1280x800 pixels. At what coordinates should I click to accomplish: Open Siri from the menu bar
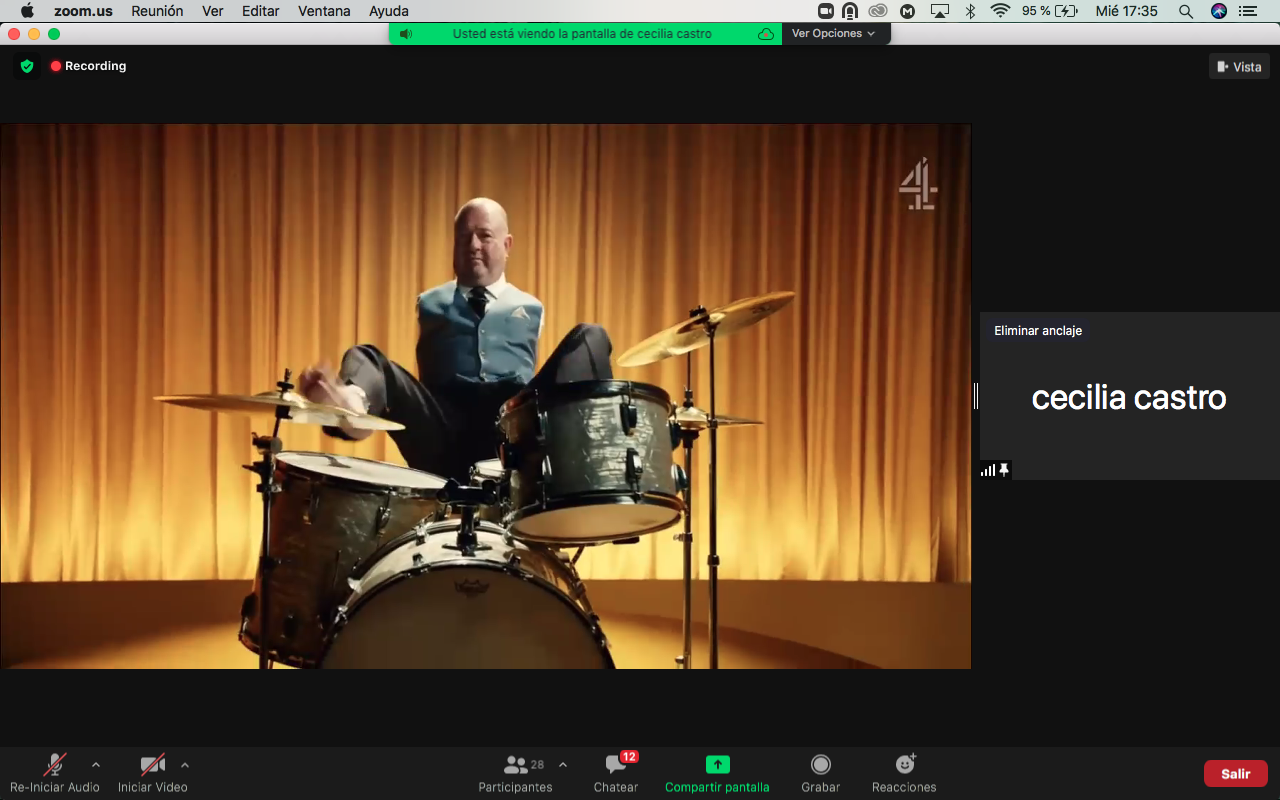coord(1218,11)
